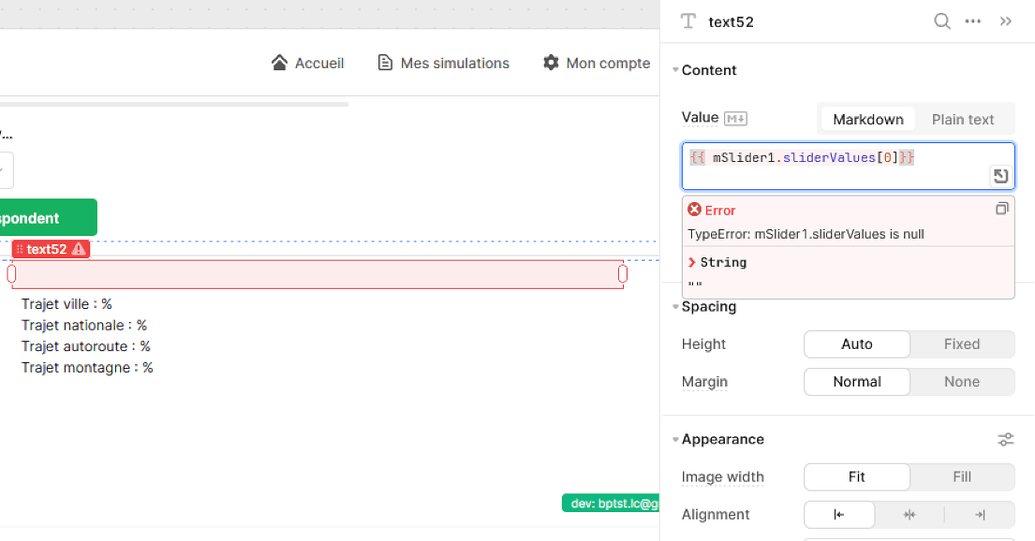Click the red error X icon

(x=694, y=210)
